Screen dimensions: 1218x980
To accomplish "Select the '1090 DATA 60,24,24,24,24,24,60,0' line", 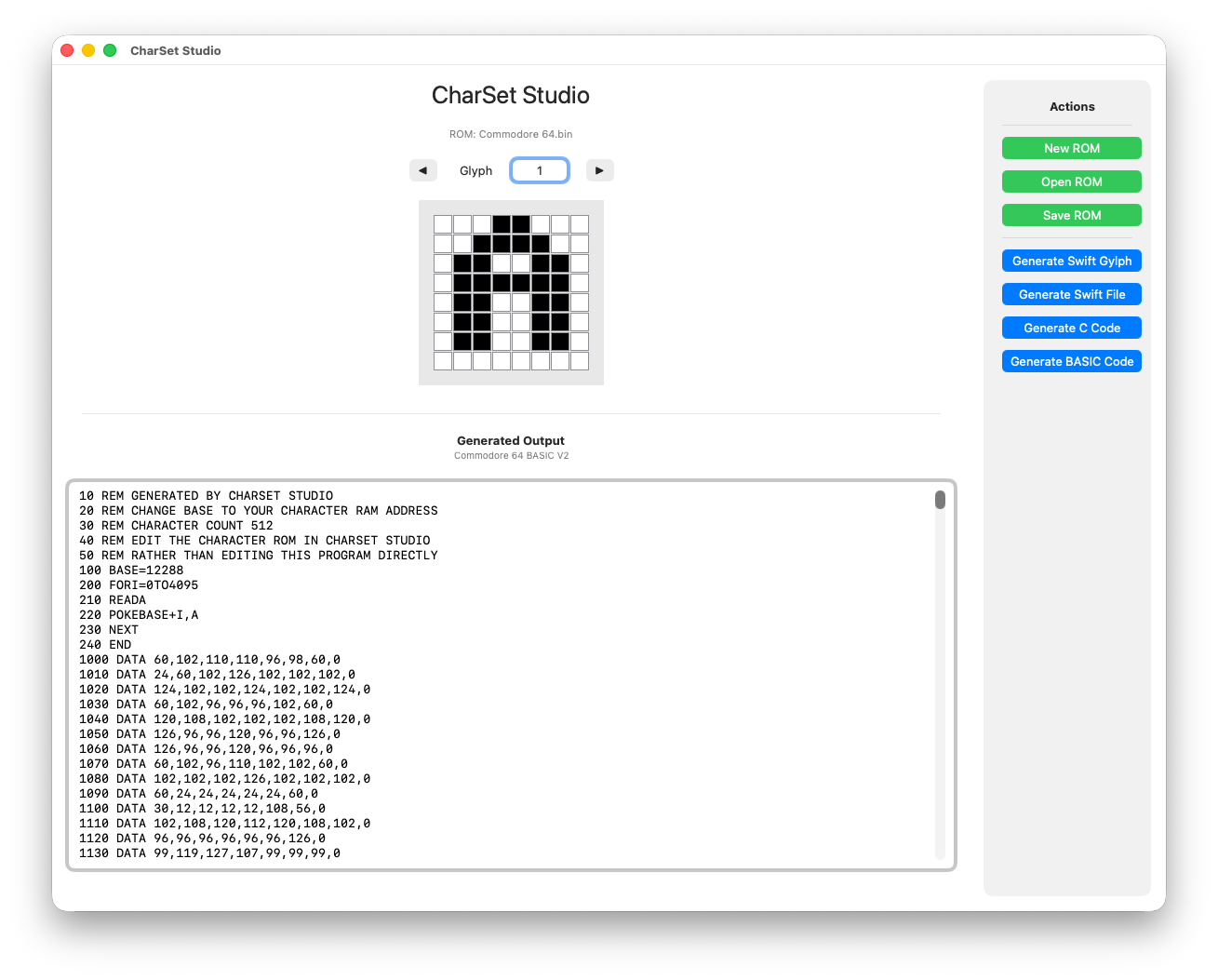I will pos(198,794).
